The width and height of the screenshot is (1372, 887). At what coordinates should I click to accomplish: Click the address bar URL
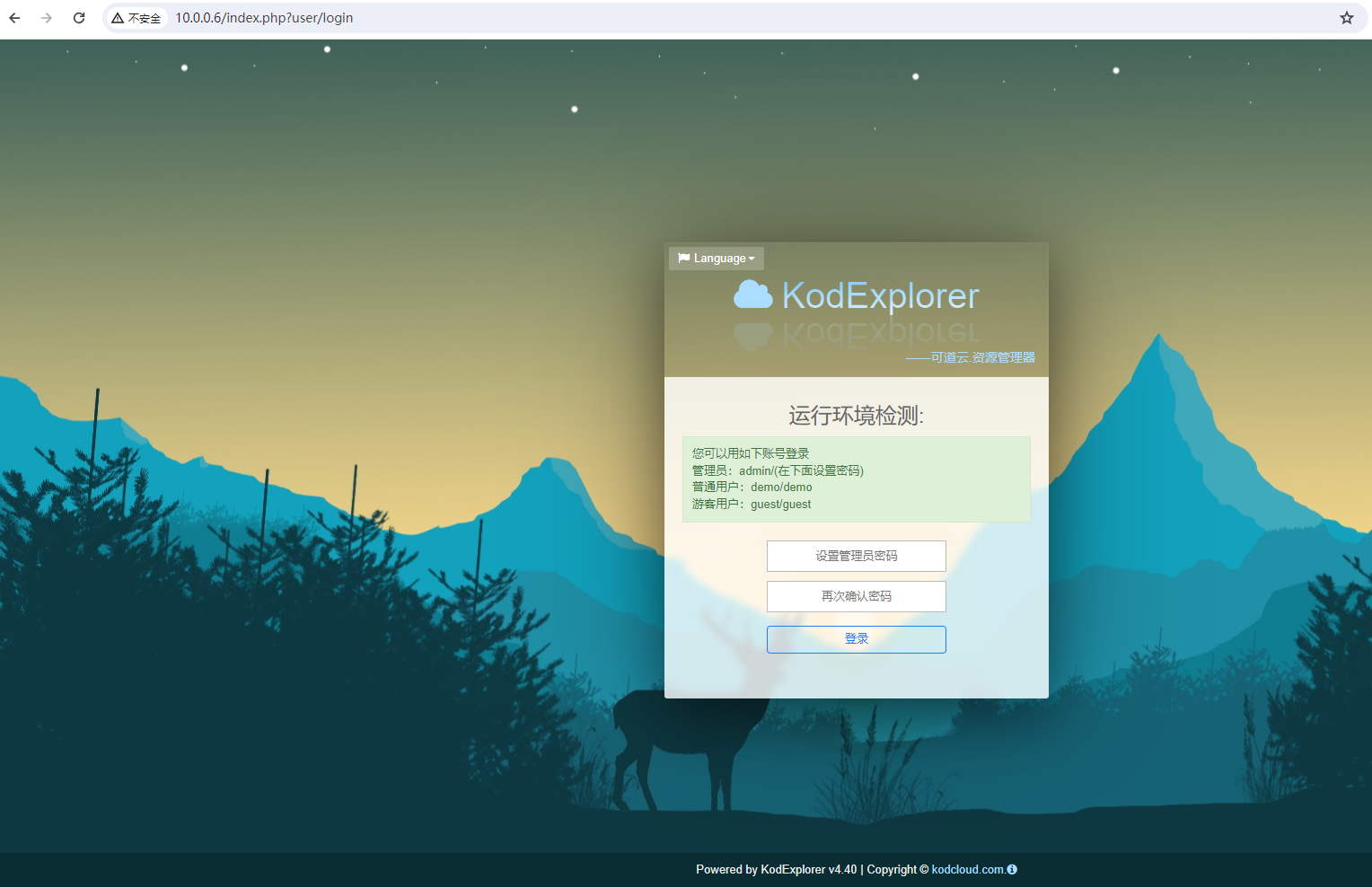pos(264,18)
